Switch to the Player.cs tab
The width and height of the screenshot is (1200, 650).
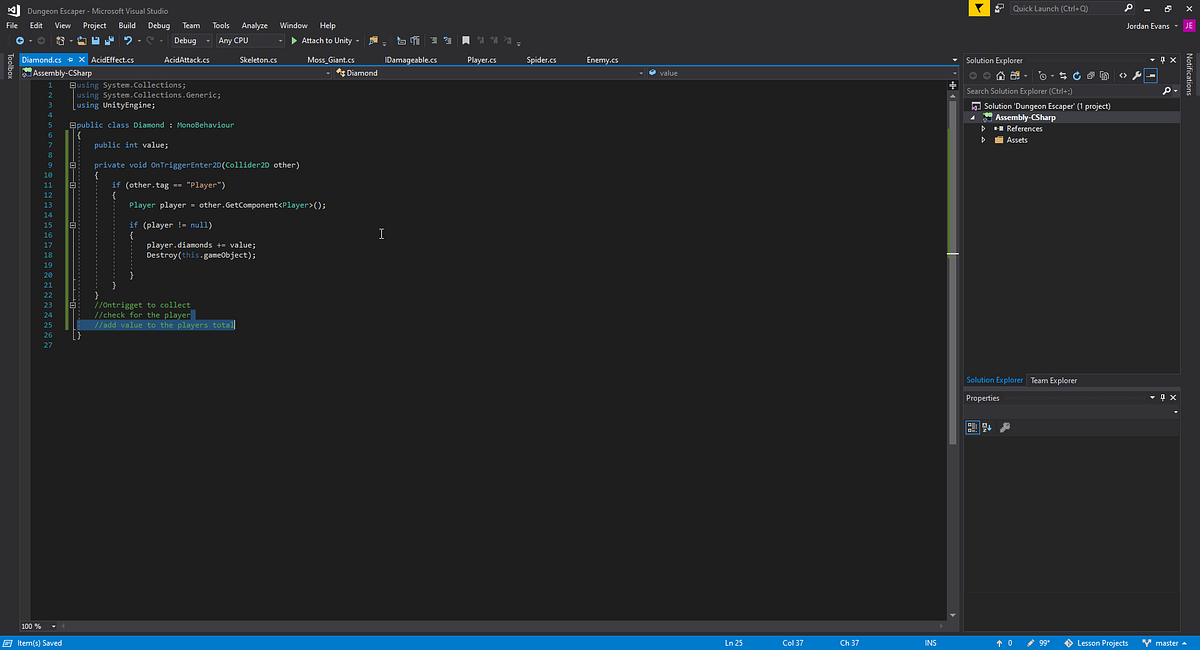(x=481, y=59)
